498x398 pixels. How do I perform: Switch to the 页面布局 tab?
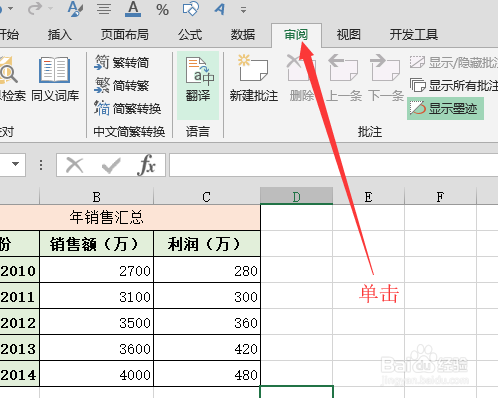click(x=125, y=35)
